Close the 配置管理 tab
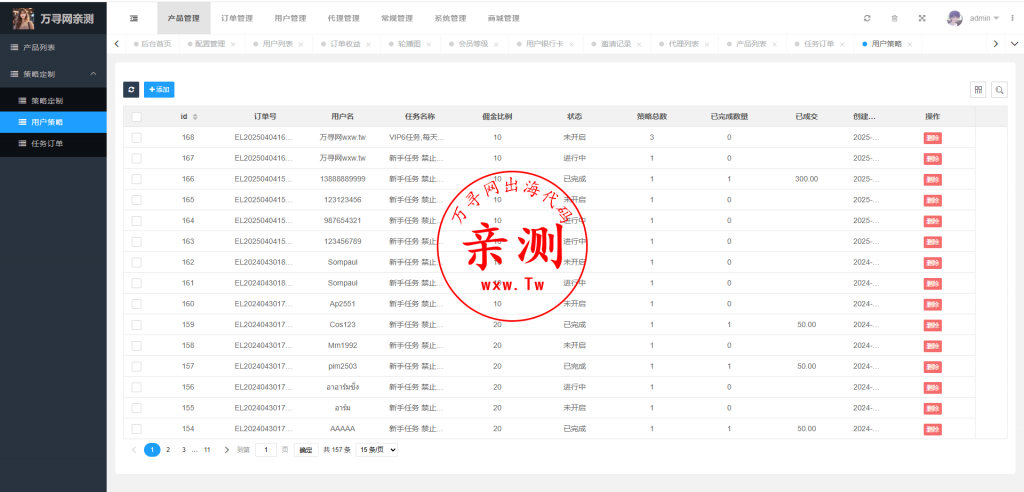This screenshot has width=1024, height=492. tap(233, 44)
